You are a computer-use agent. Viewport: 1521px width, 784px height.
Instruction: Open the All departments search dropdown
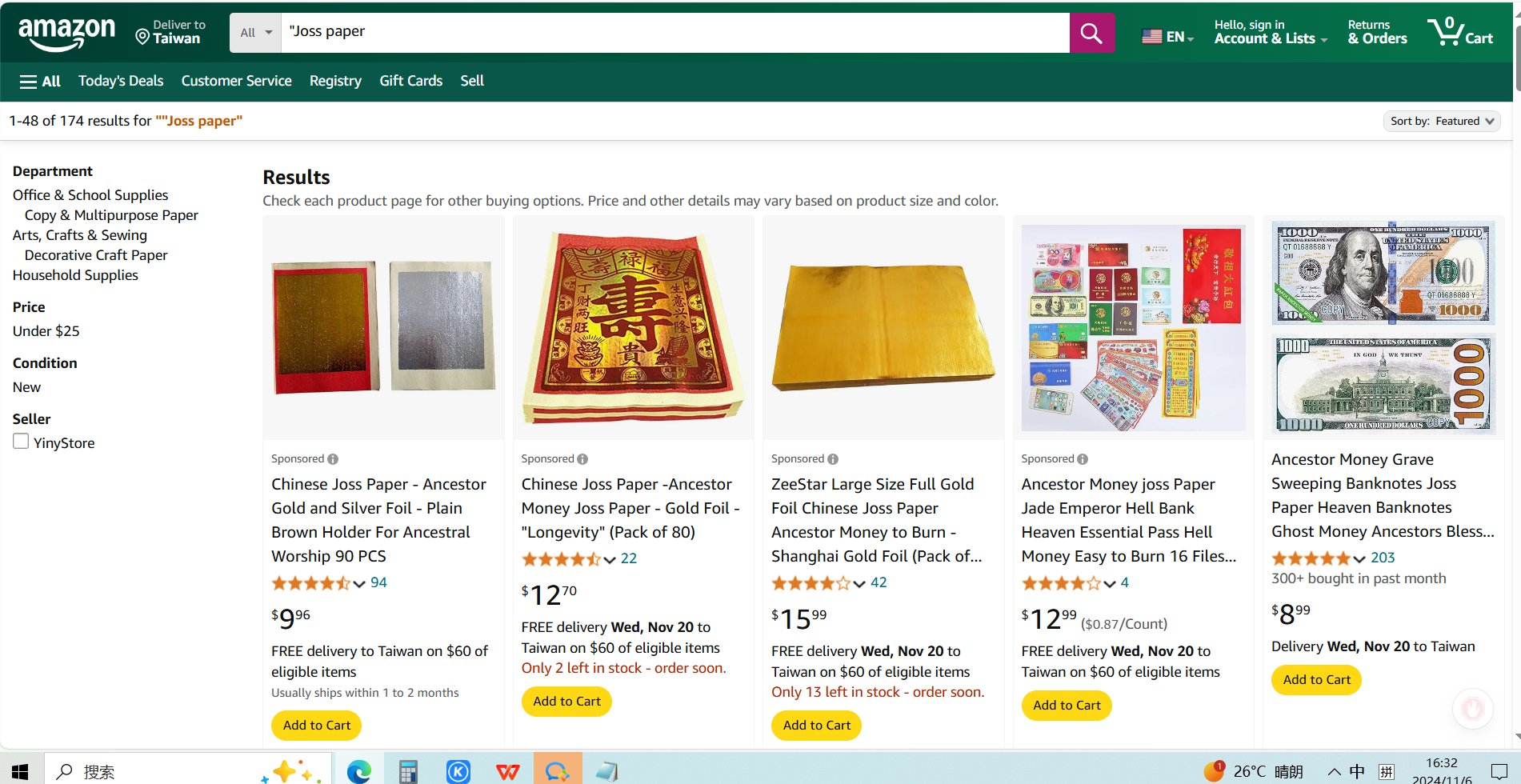[256, 33]
